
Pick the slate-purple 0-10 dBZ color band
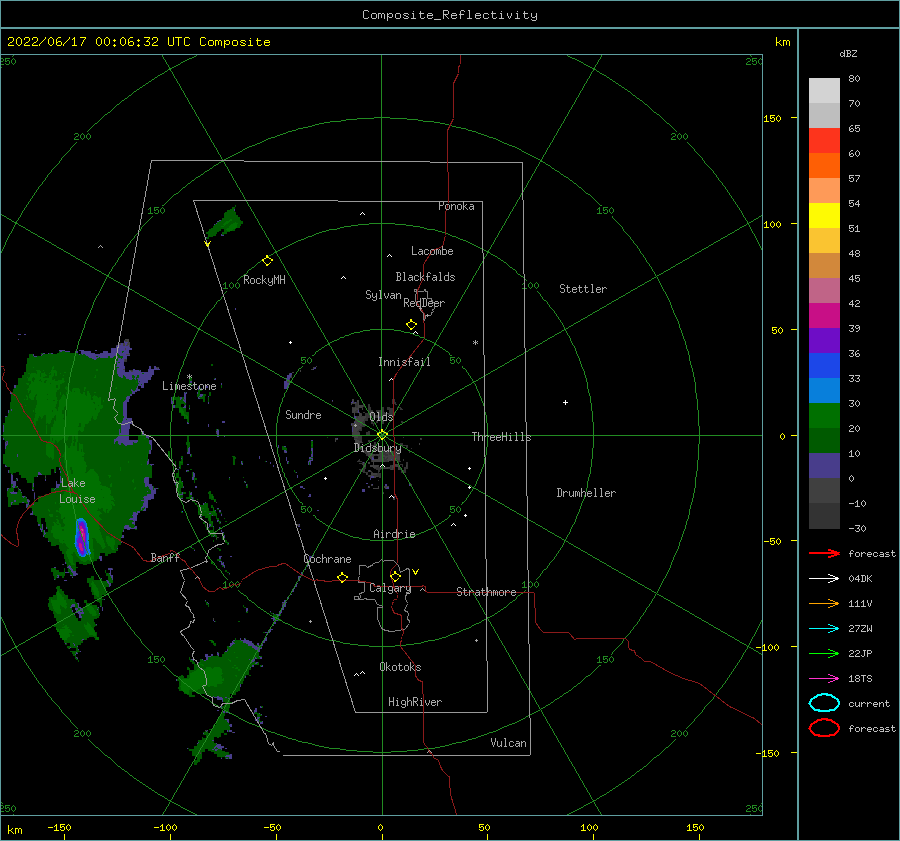[x=824, y=466]
